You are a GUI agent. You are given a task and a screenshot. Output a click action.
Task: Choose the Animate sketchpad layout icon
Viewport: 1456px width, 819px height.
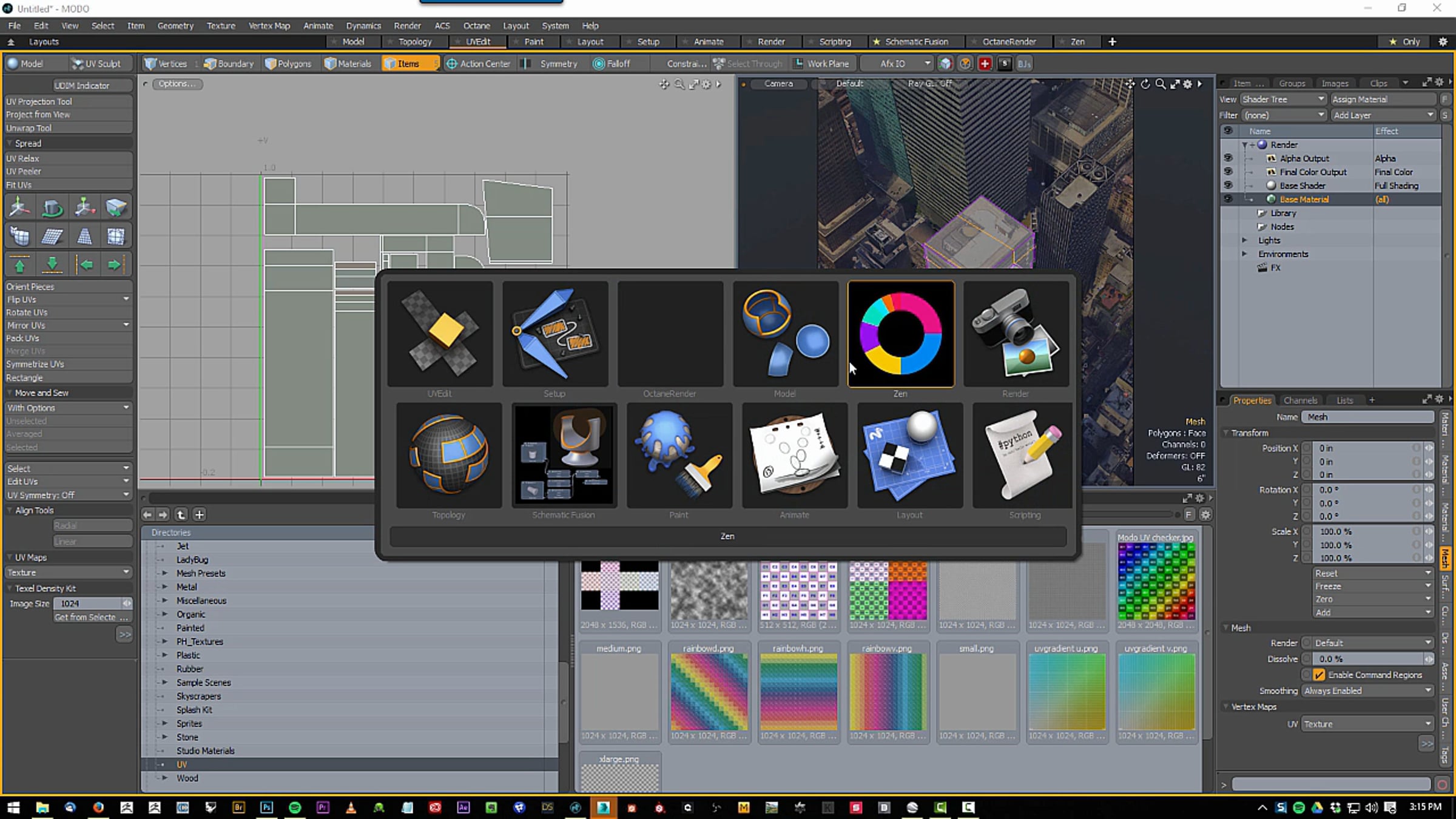pos(794,455)
